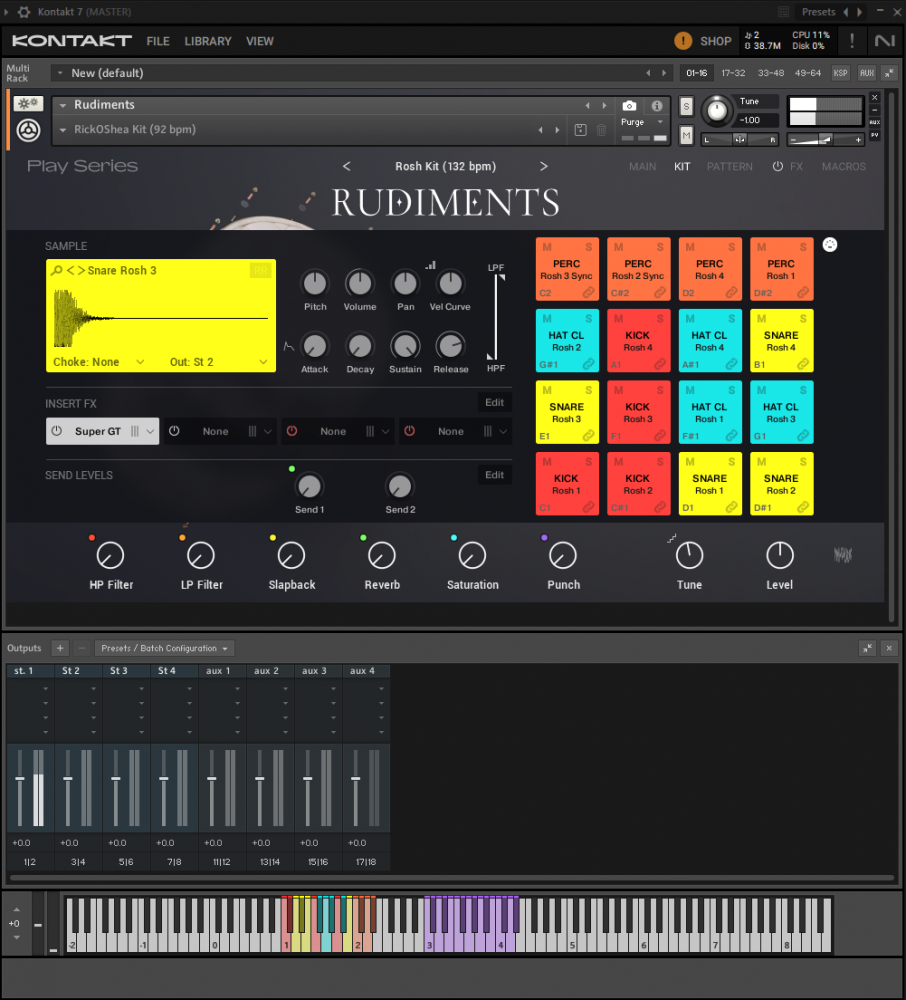Click the LPF/HPF filter range slider
The image size is (906, 1000).
click(x=495, y=318)
